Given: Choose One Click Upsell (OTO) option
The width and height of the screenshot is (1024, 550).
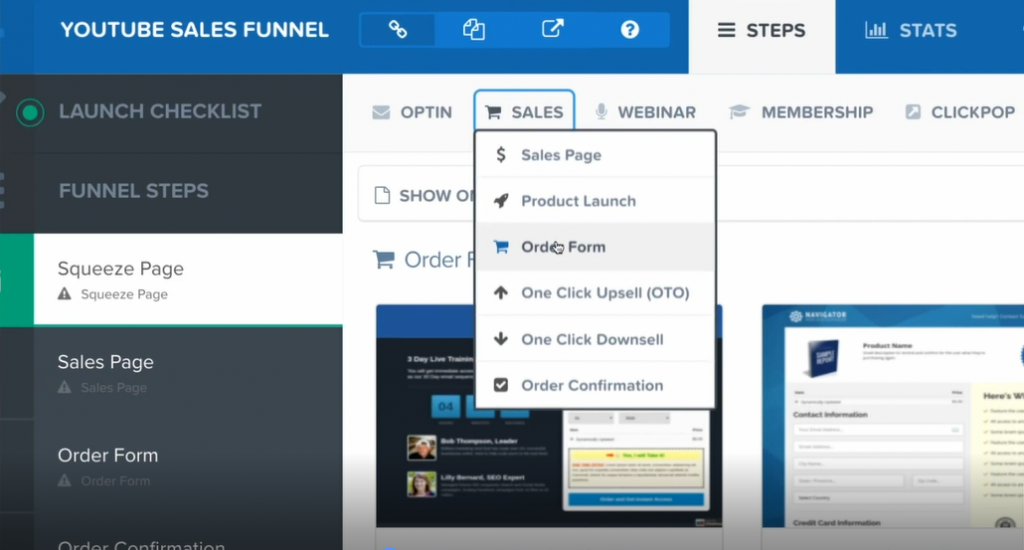Looking at the screenshot, I should [x=596, y=293].
